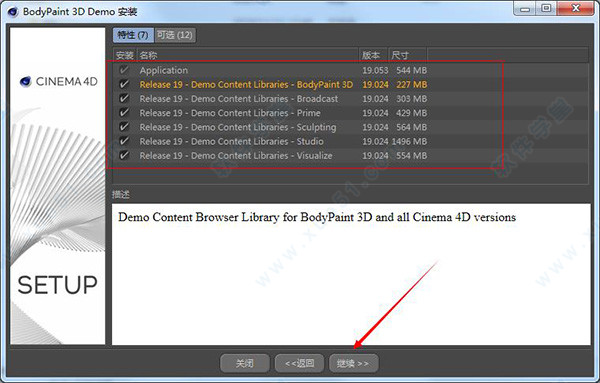This screenshot has height=383, width=600.
Task: Select the Prime library row name
Action: tap(230, 113)
